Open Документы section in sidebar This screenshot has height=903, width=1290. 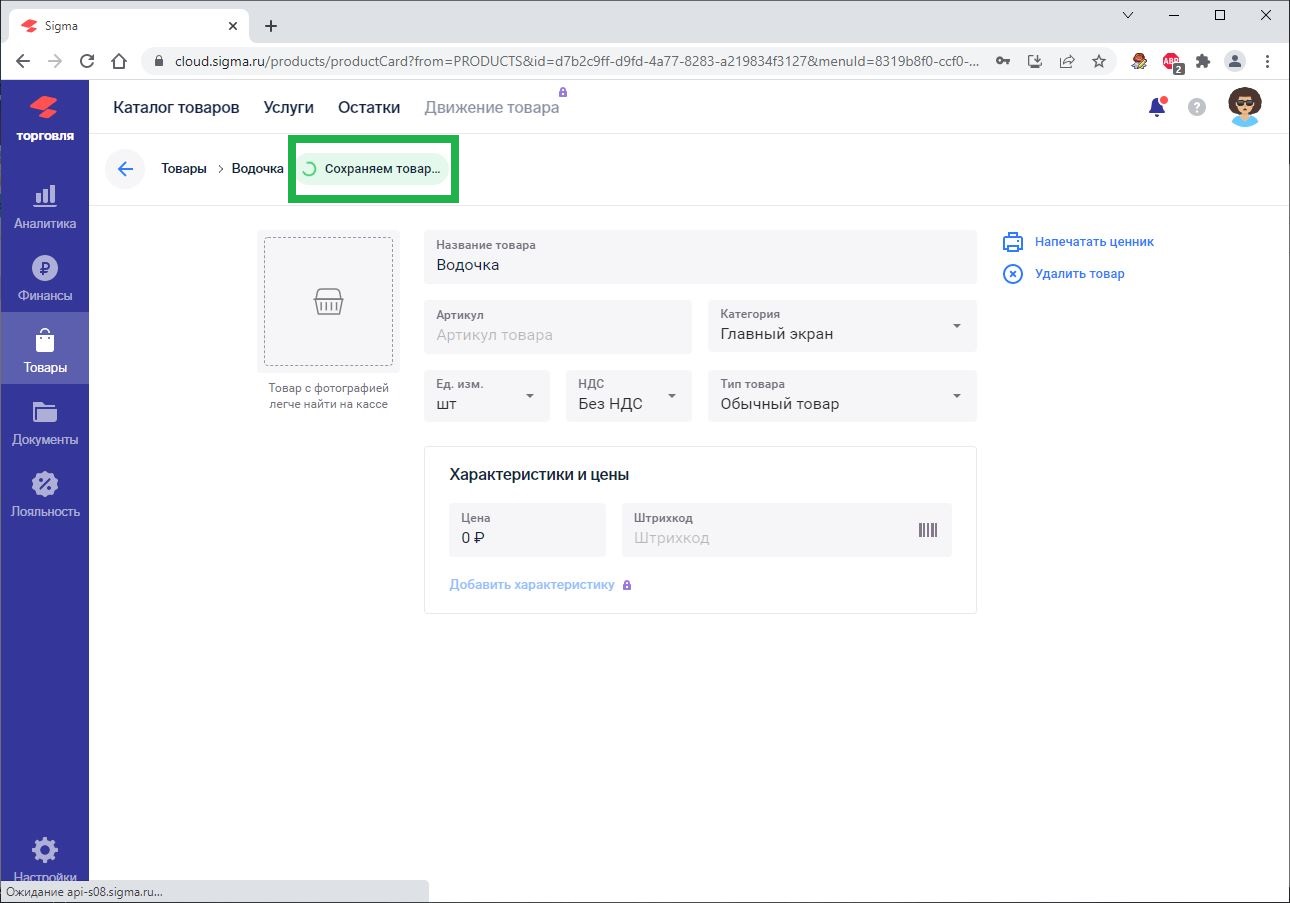coord(45,423)
